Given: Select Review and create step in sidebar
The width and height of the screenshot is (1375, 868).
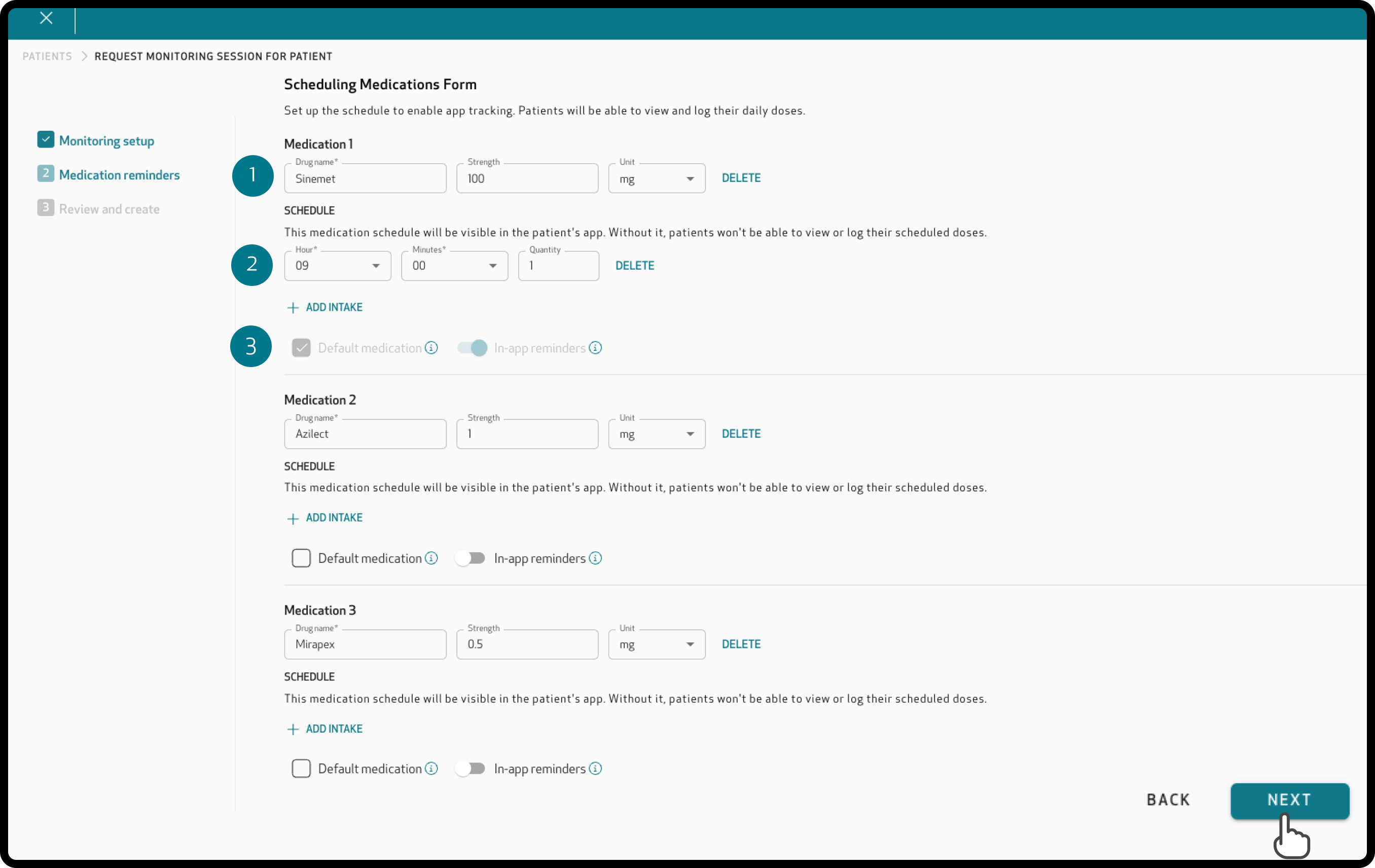Looking at the screenshot, I should pos(109,209).
